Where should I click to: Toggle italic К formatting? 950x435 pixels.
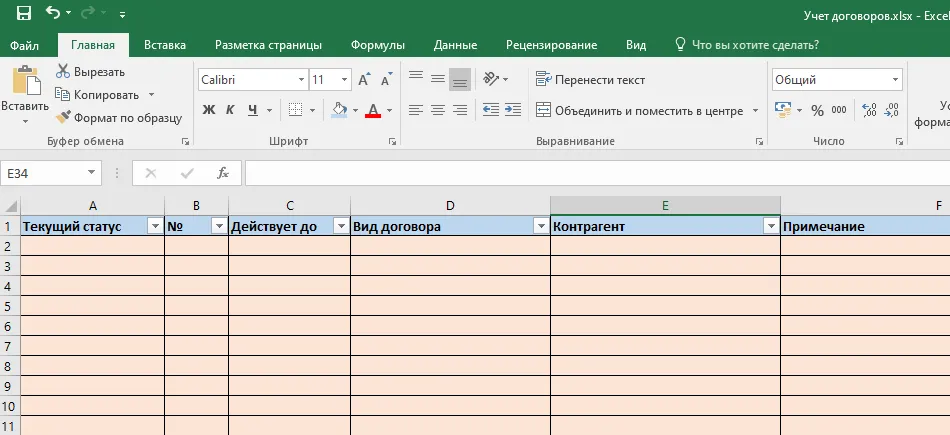230,110
